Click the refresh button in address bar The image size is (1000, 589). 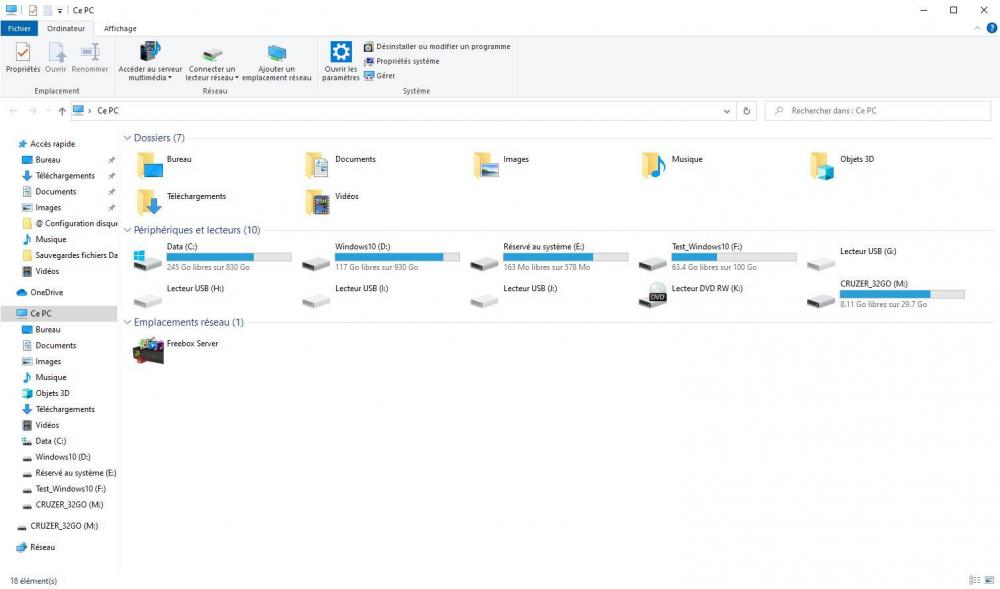747,111
